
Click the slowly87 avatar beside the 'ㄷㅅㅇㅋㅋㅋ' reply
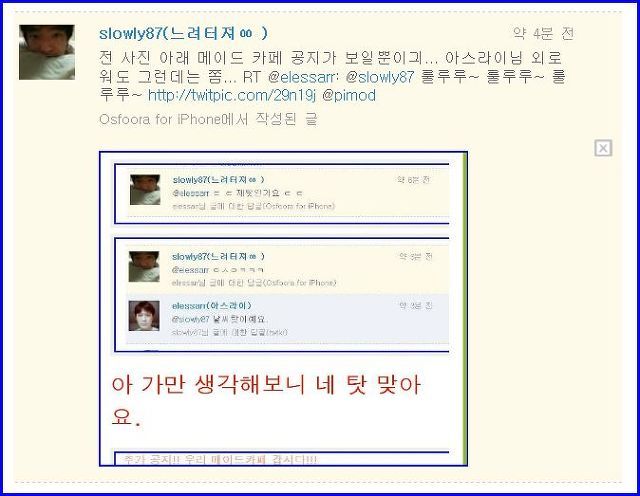point(144,267)
